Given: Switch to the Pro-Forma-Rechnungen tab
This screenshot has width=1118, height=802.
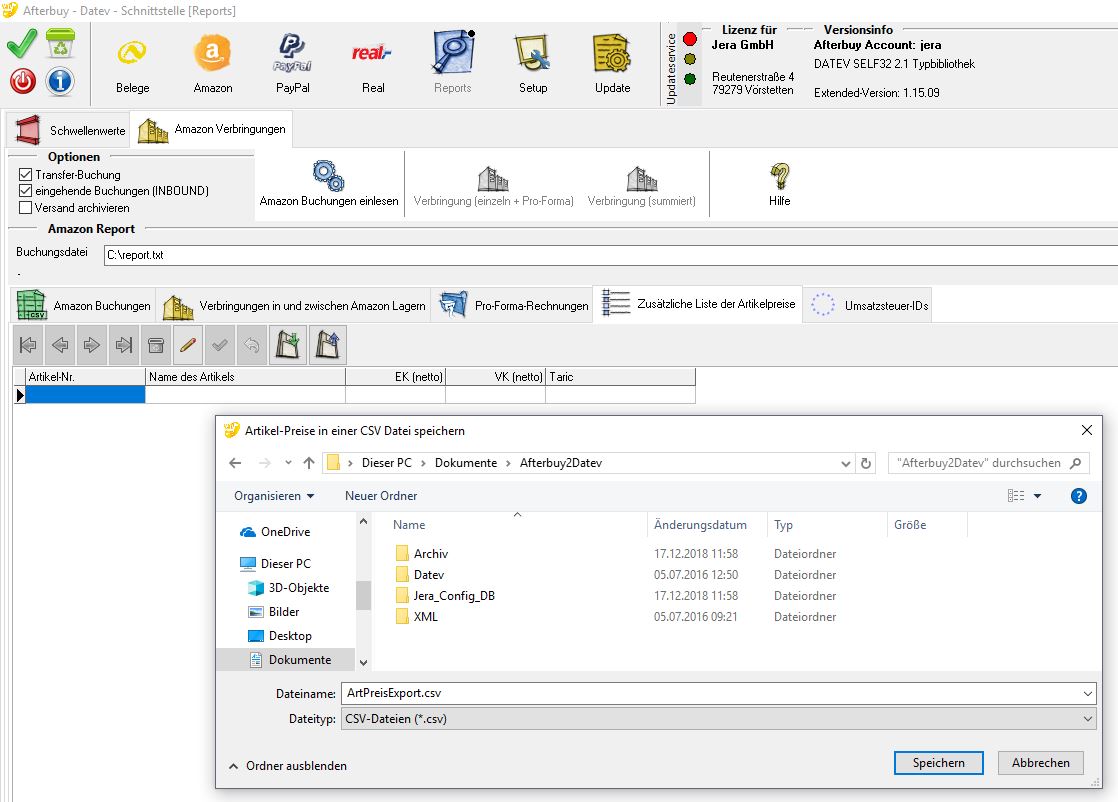Looking at the screenshot, I should coord(513,305).
